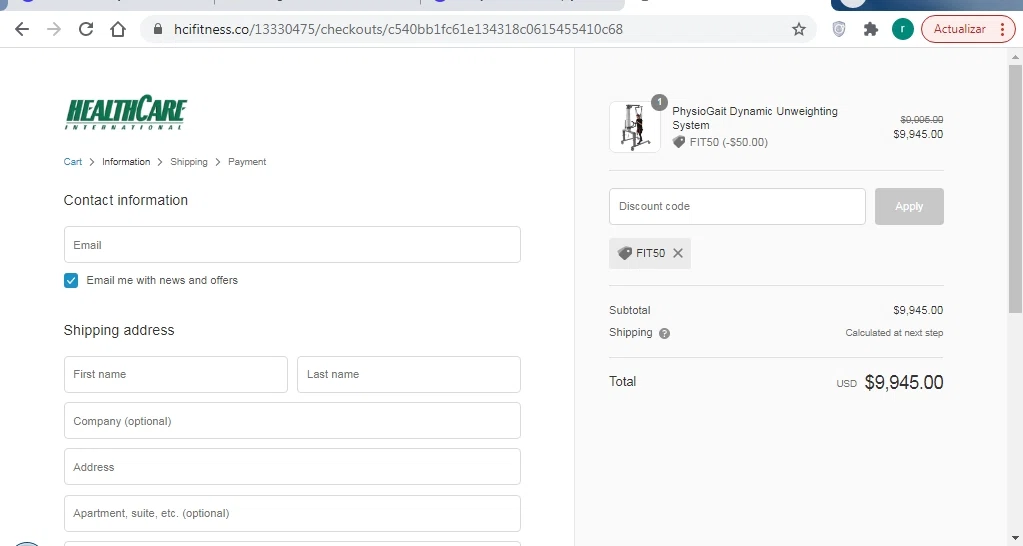Click the PhysioGait product thumbnail
This screenshot has width=1023, height=546.
[635, 127]
